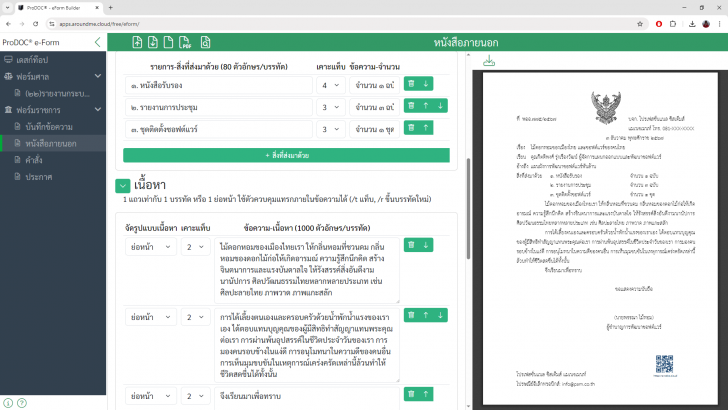Open เดสก์ท็อป in the sidebar
The height and width of the screenshot is (410, 728).
53,59
